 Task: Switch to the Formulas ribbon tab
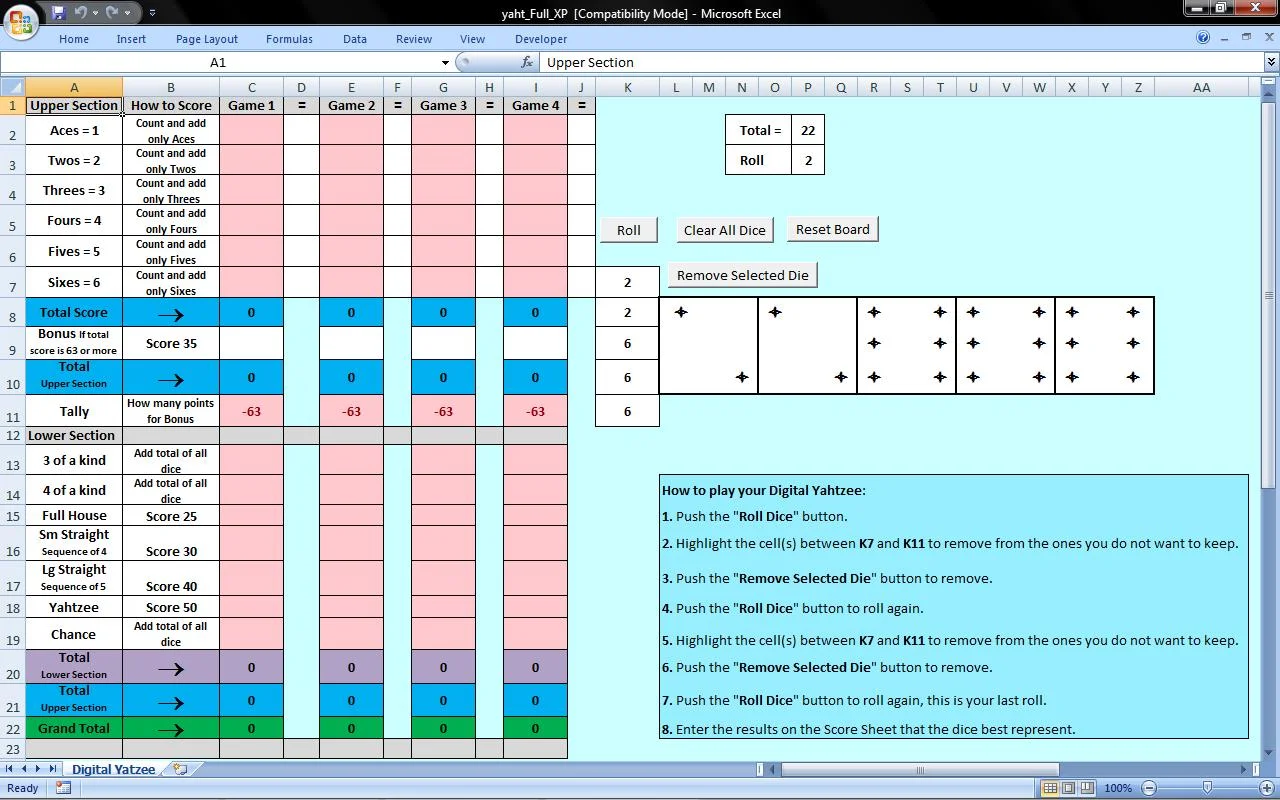coord(289,39)
